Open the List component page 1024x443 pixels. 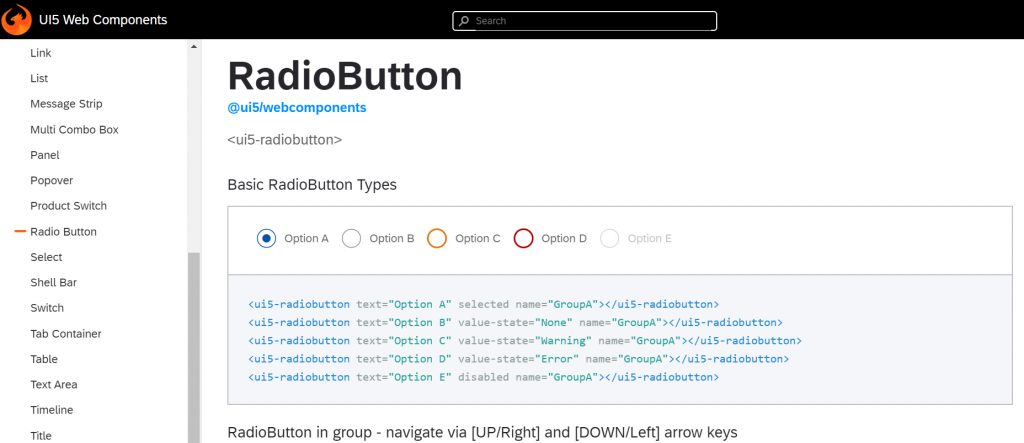pyautogui.click(x=39, y=78)
